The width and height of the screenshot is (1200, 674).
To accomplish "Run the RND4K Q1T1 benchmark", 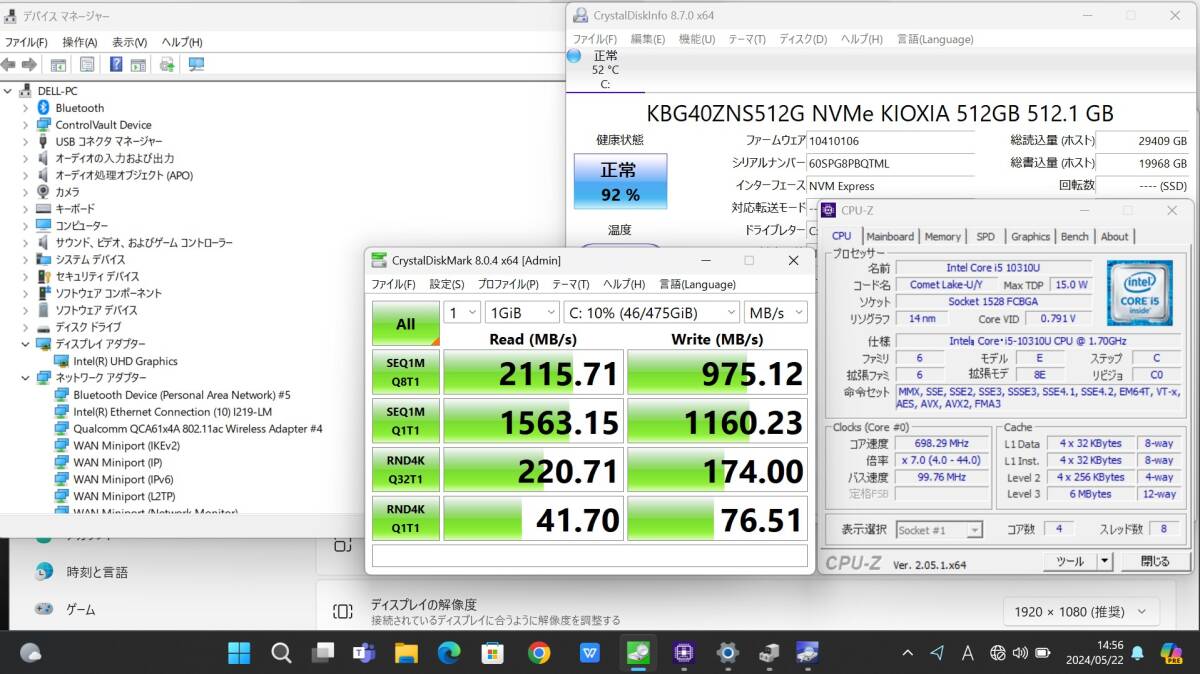I will coord(406,519).
